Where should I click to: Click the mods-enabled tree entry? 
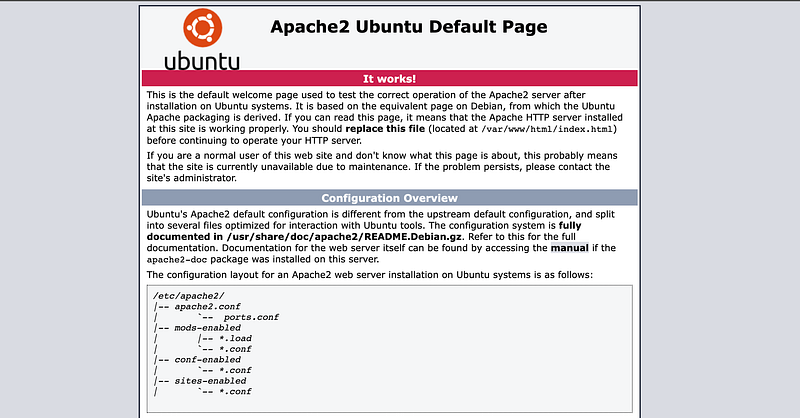tap(208, 328)
